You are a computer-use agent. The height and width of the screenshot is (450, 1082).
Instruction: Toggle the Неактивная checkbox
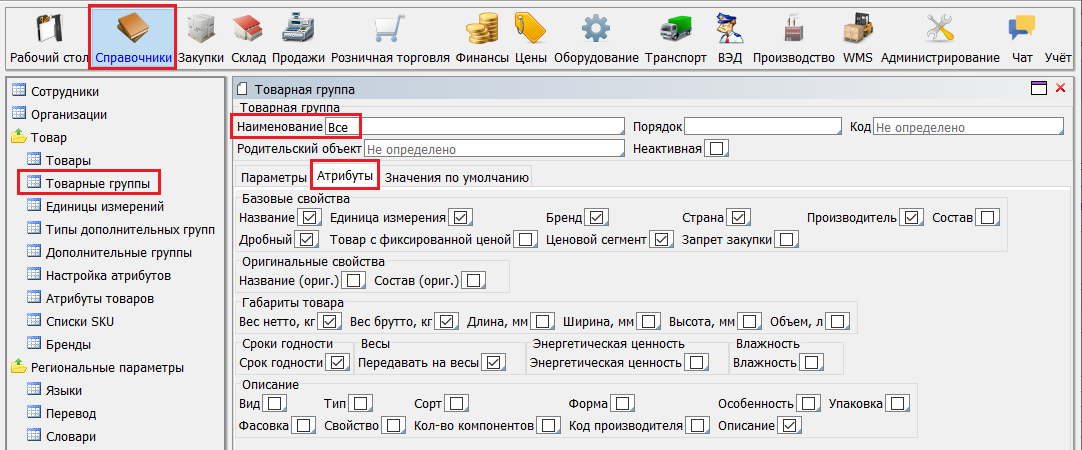(716, 149)
